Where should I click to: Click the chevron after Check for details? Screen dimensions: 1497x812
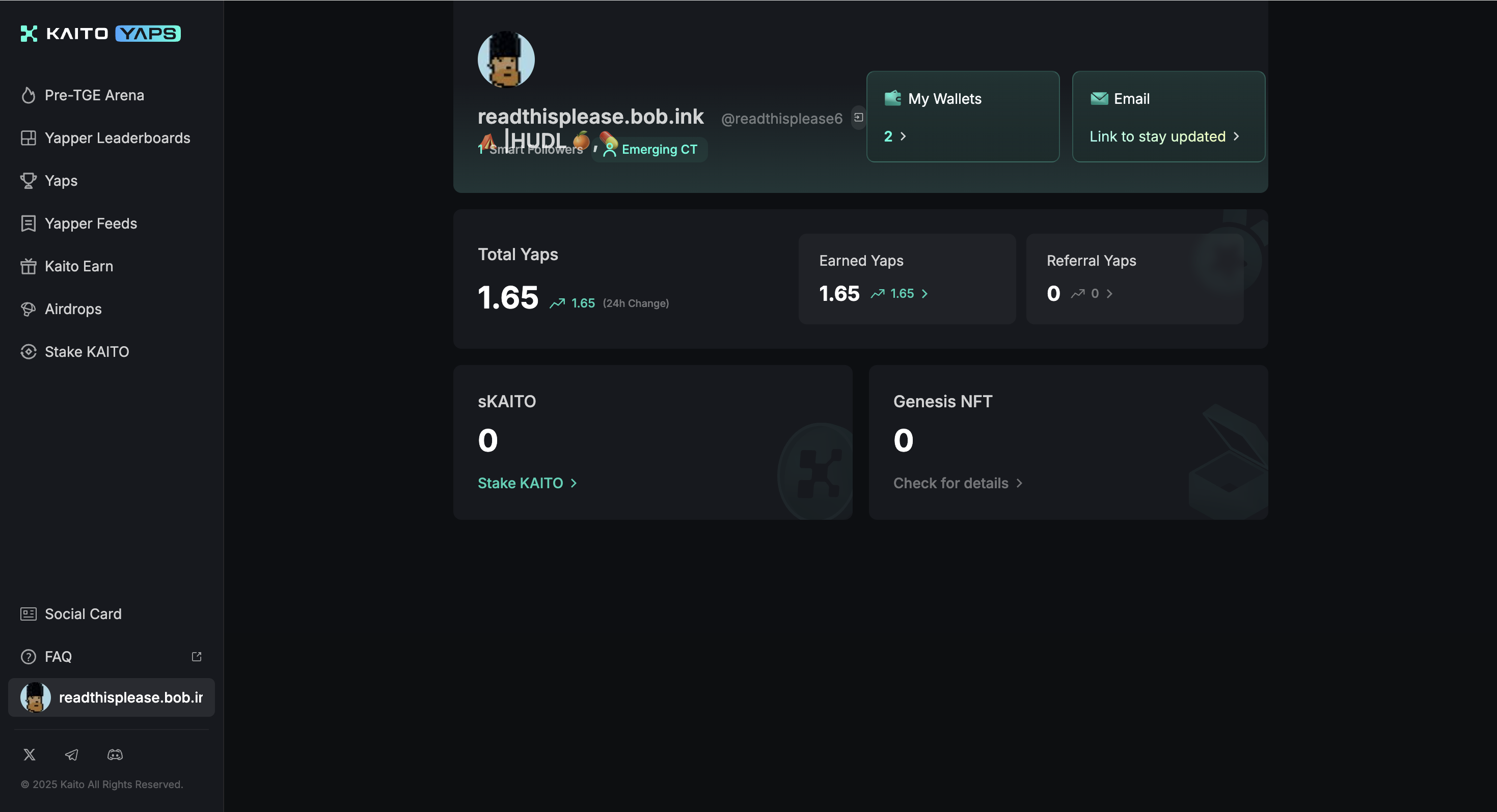tap(1019, 483)
